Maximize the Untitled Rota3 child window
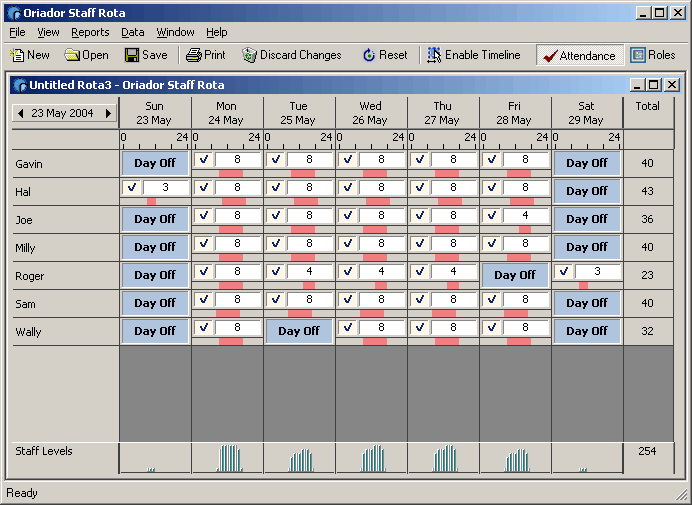692x505 pixels. [654, 84]
